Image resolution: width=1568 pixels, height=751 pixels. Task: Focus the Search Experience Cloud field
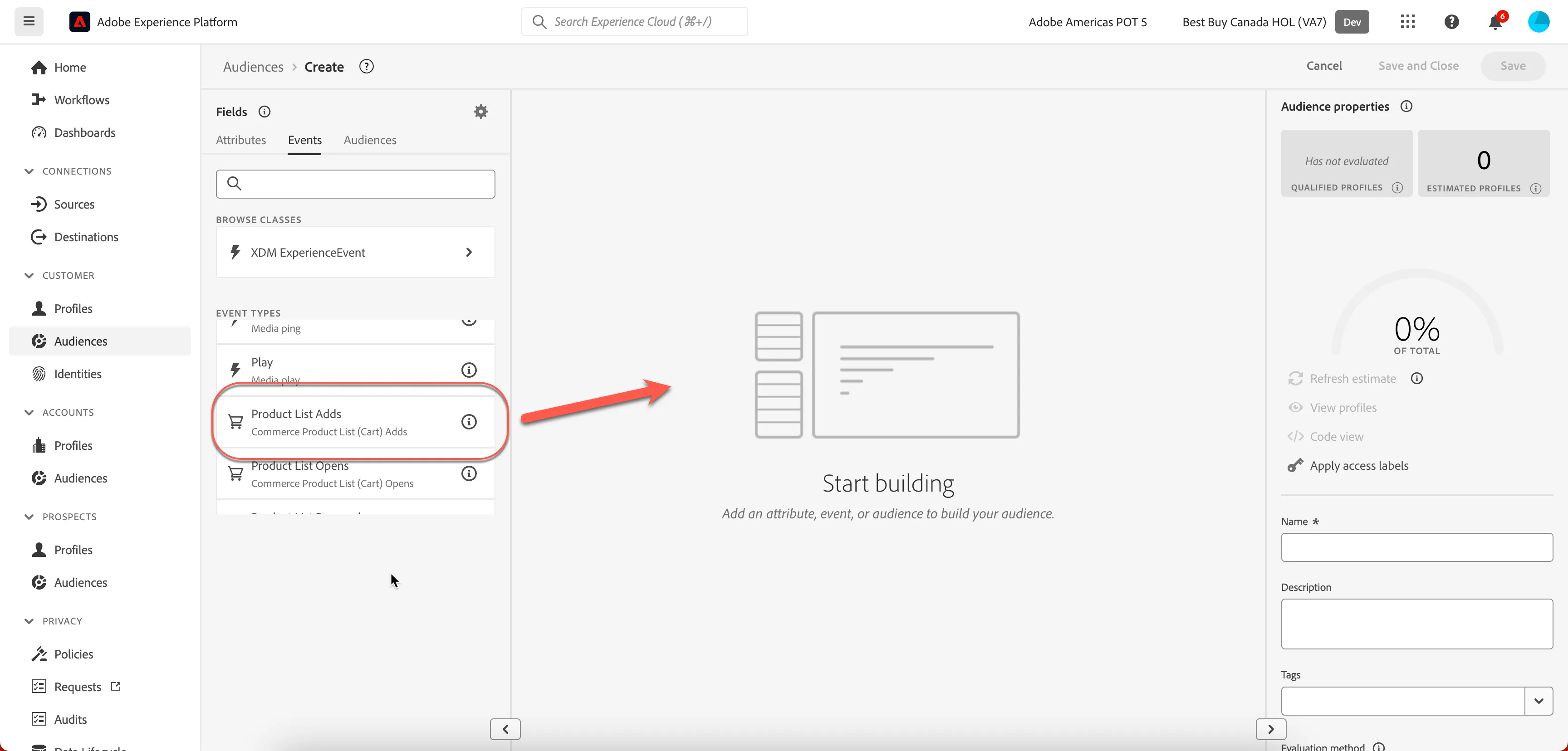pyautogui.click(x=634, y=22)
